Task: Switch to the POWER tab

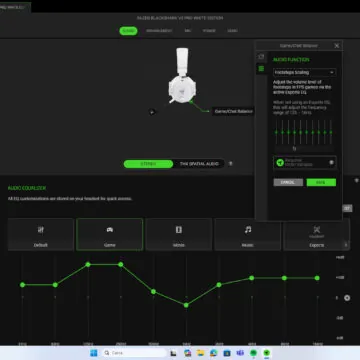Action: (209, 31)
